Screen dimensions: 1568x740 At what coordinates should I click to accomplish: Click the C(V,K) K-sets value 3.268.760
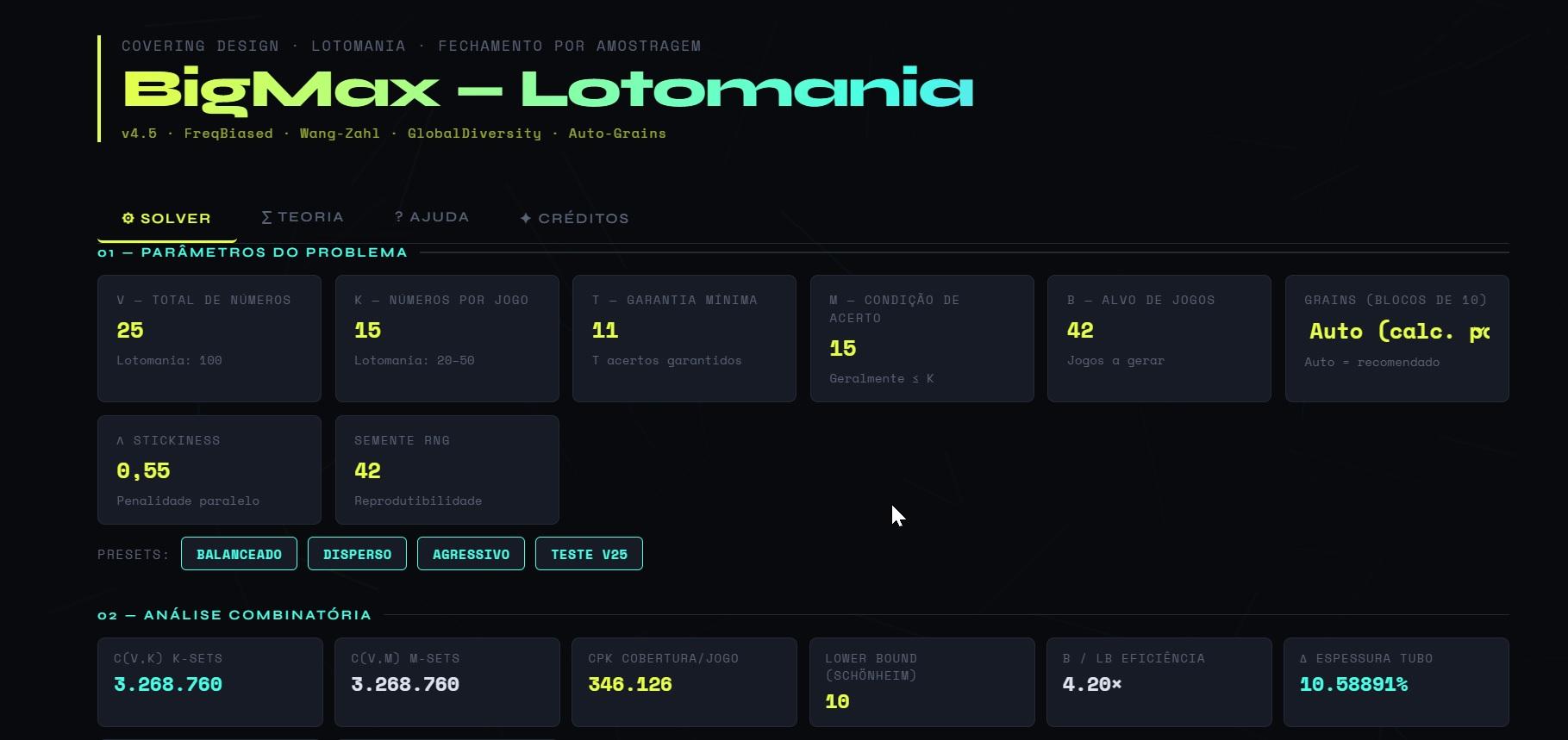(x=168, y=685)
